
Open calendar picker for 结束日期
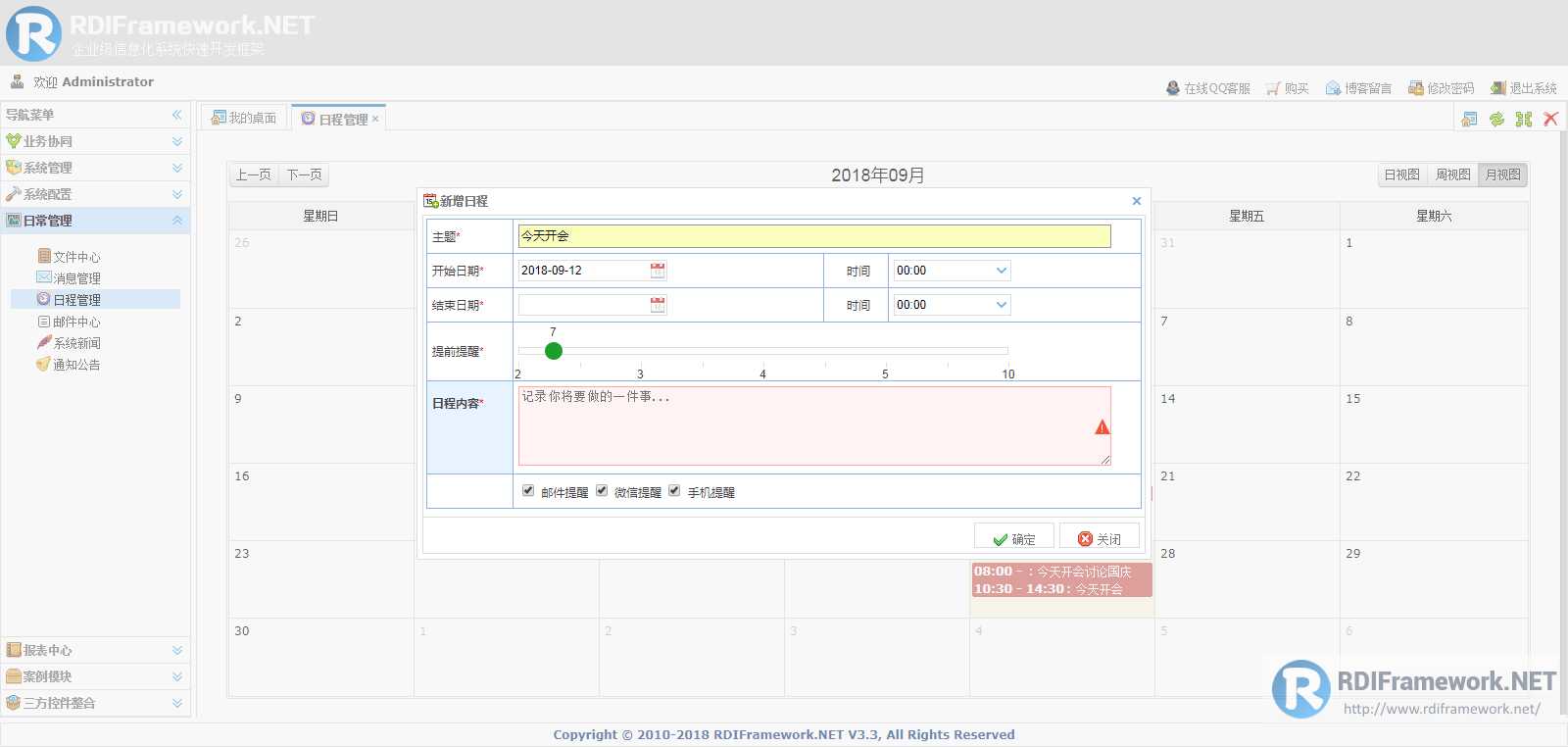click(658, 305)
